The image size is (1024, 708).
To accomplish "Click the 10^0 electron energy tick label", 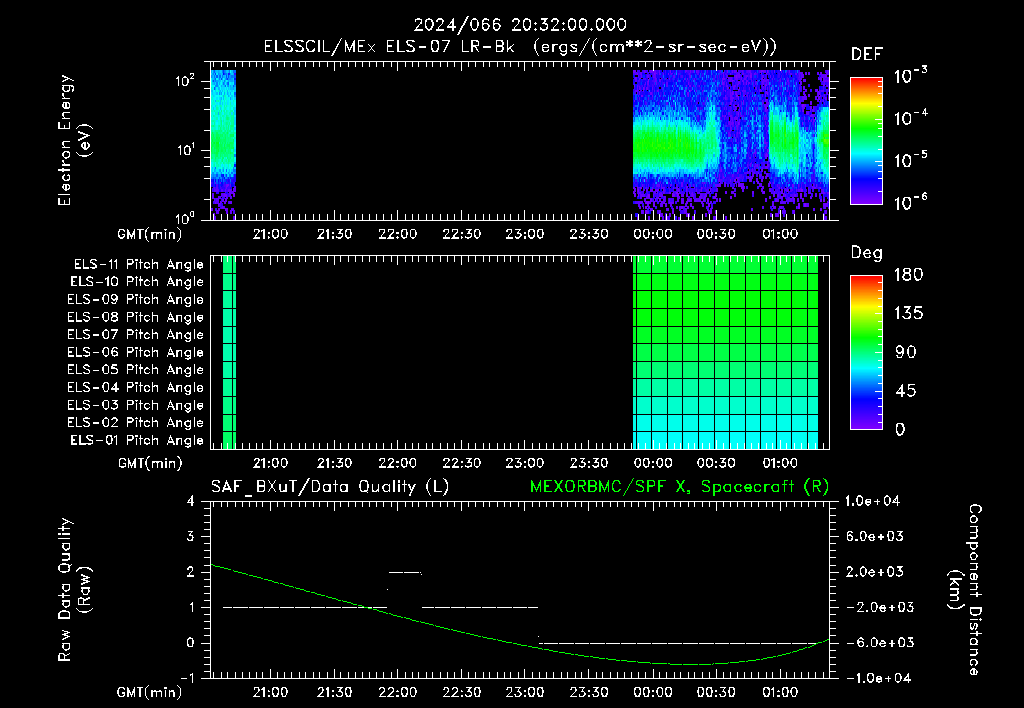I will 185,217.
